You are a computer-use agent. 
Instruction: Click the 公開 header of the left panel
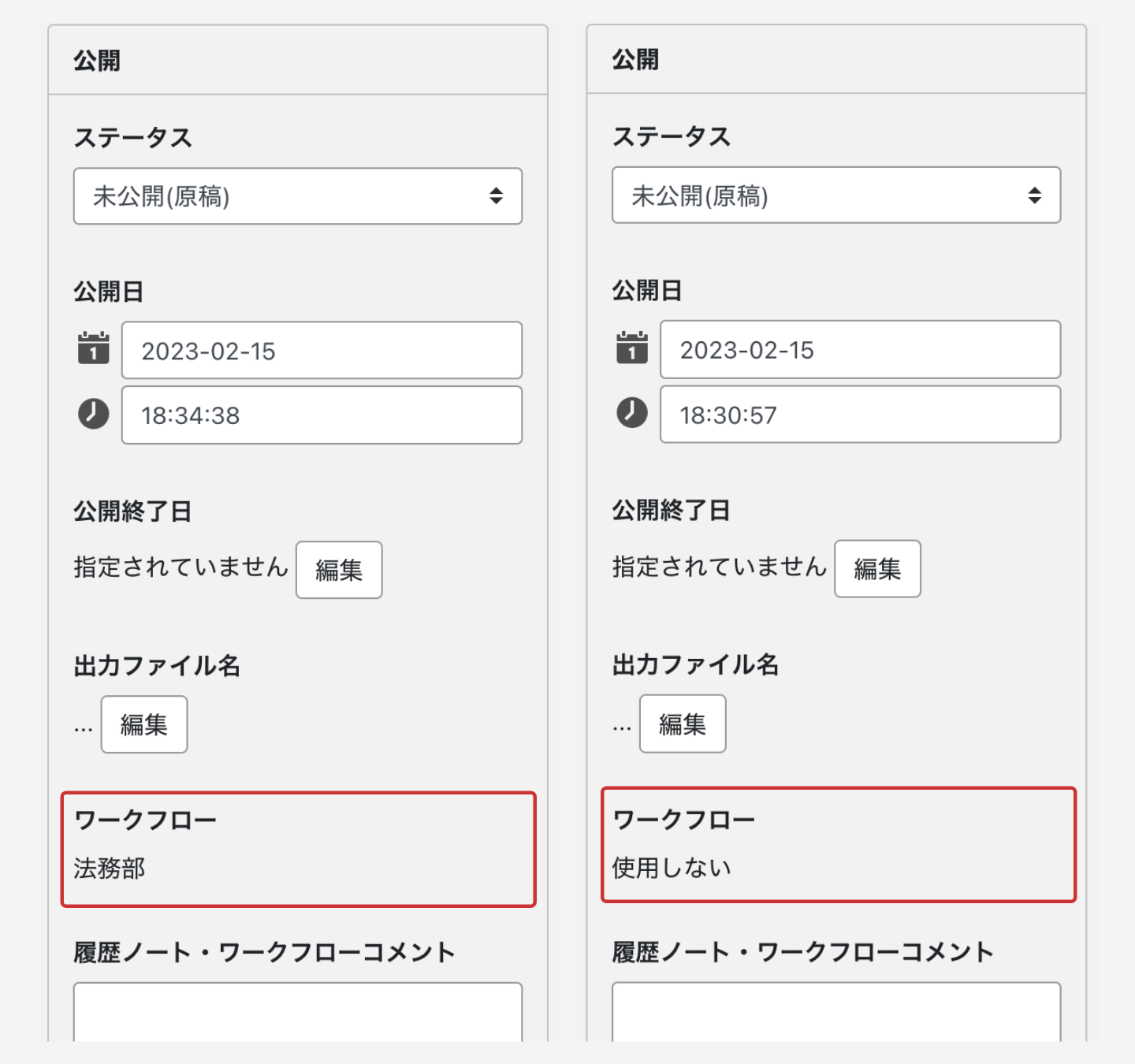pos(97,61)
